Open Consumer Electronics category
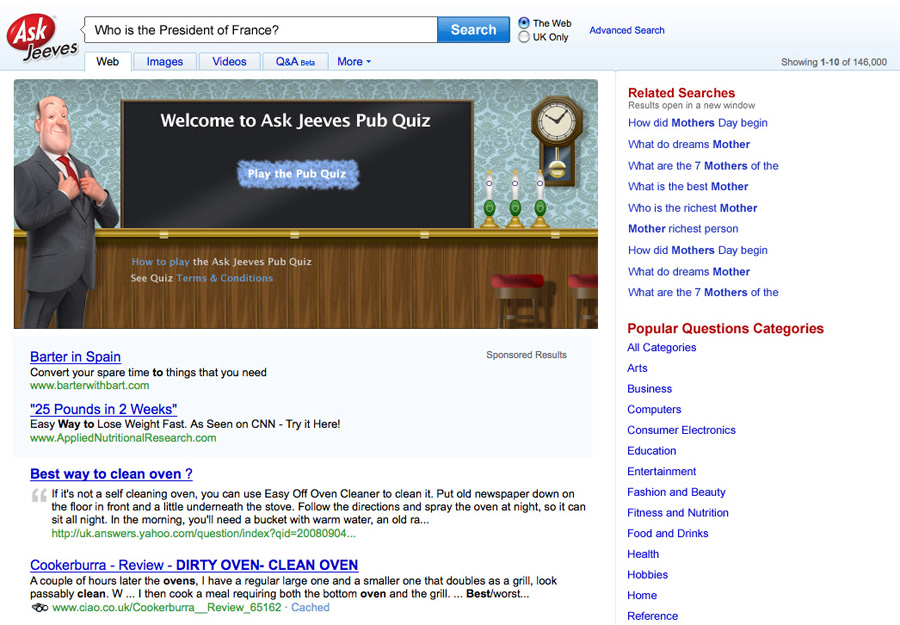900x625 pixels. (x=681, y=430)
